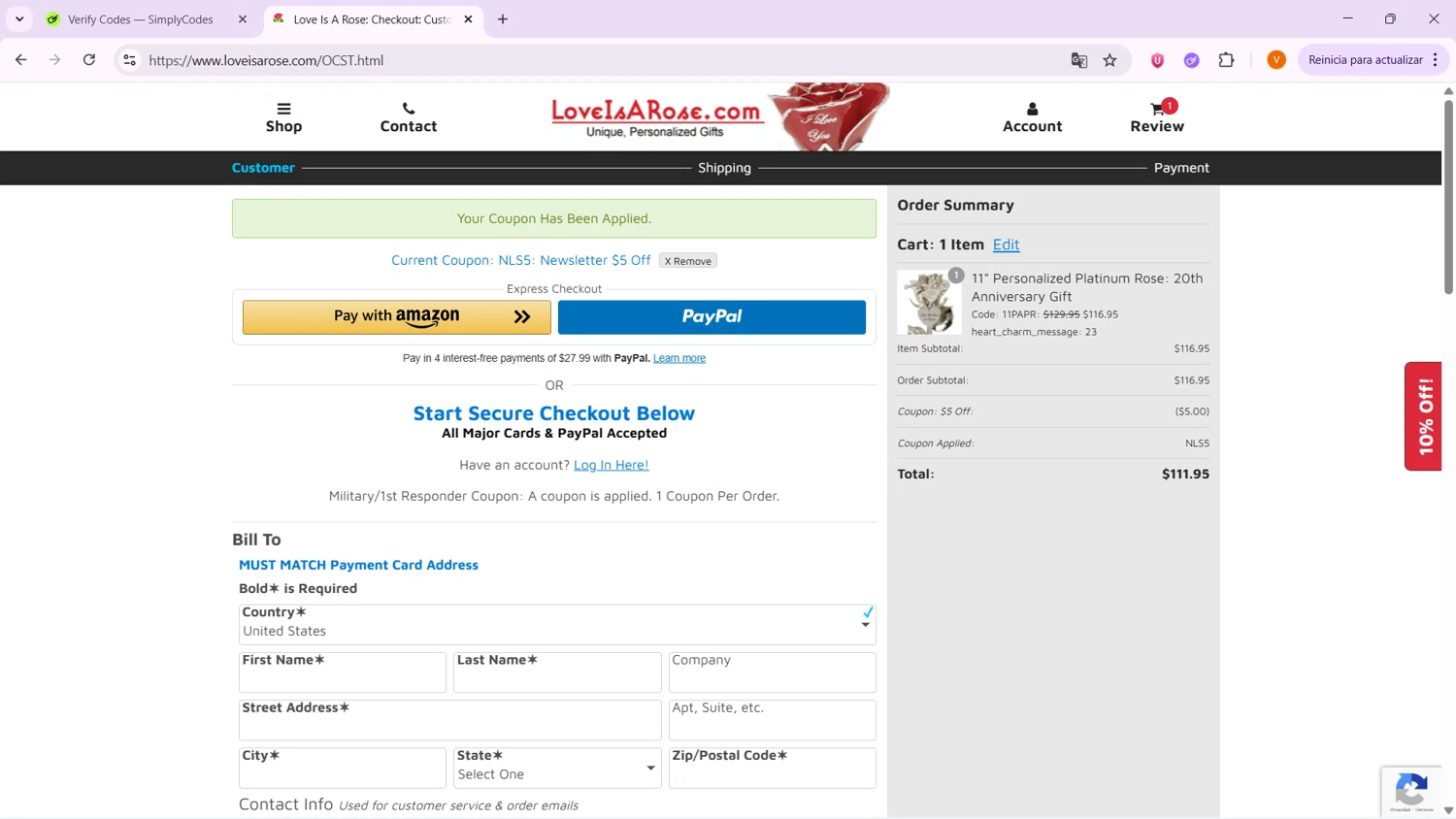Open the Platinum Rose product thumbnail

929,302
